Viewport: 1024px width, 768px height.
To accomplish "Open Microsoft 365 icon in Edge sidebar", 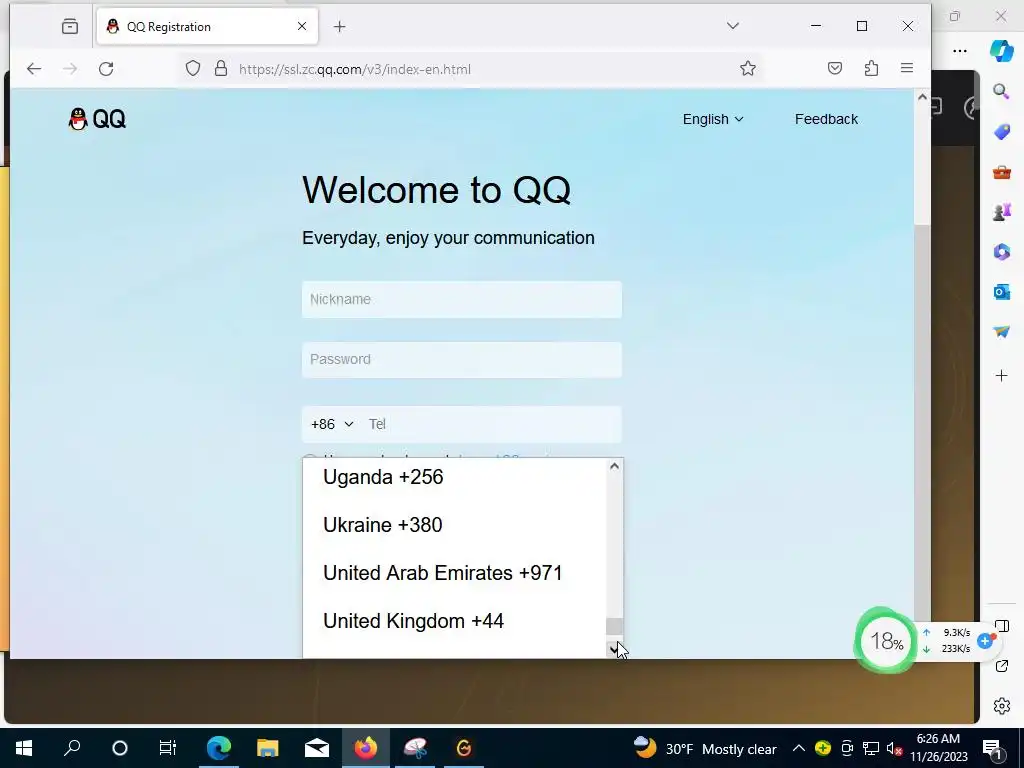I will pos(1001,251).
